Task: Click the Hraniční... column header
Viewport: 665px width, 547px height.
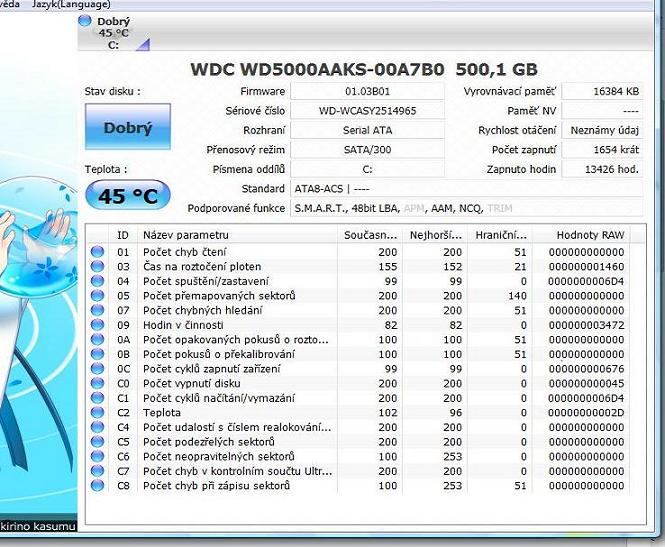Action: click(x=500, y=235)
